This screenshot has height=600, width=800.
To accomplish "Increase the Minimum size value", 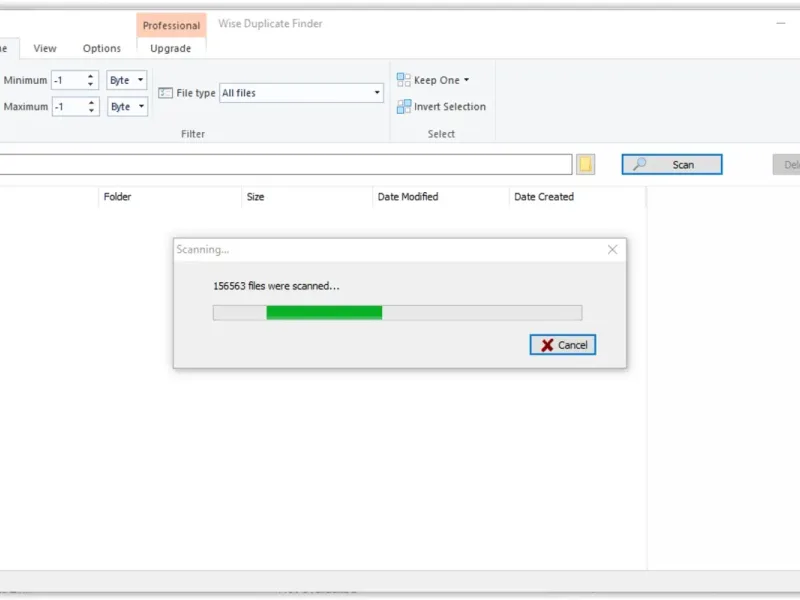I will click(x=91, y=76).
